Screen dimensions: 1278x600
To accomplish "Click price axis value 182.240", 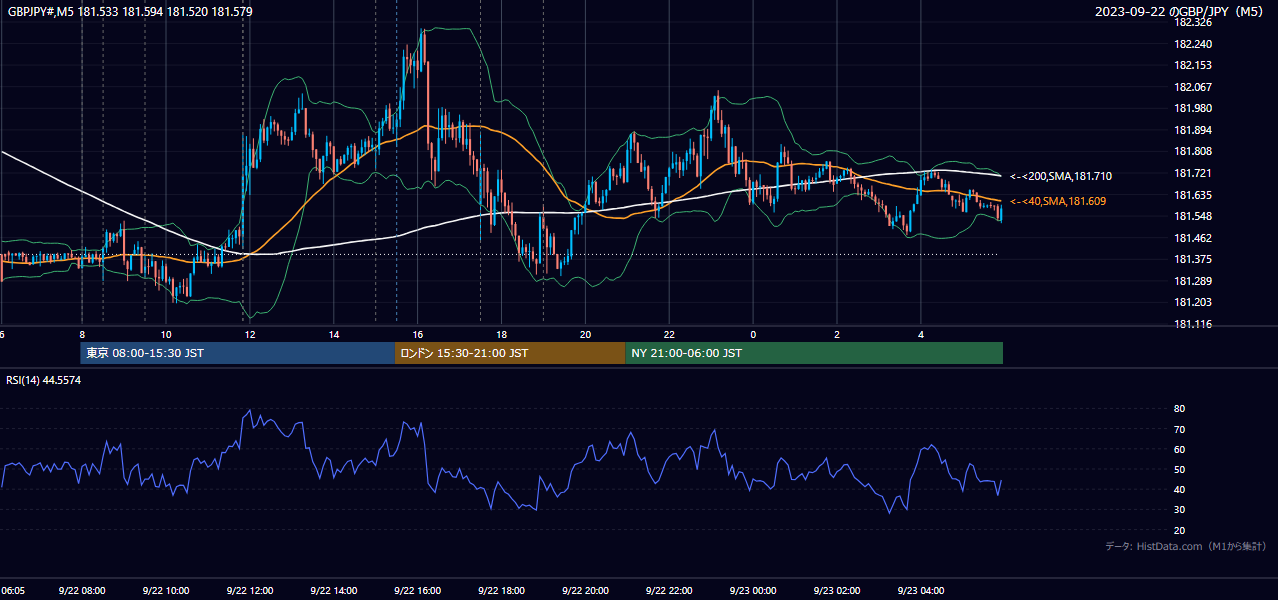I will [1193, 44].
